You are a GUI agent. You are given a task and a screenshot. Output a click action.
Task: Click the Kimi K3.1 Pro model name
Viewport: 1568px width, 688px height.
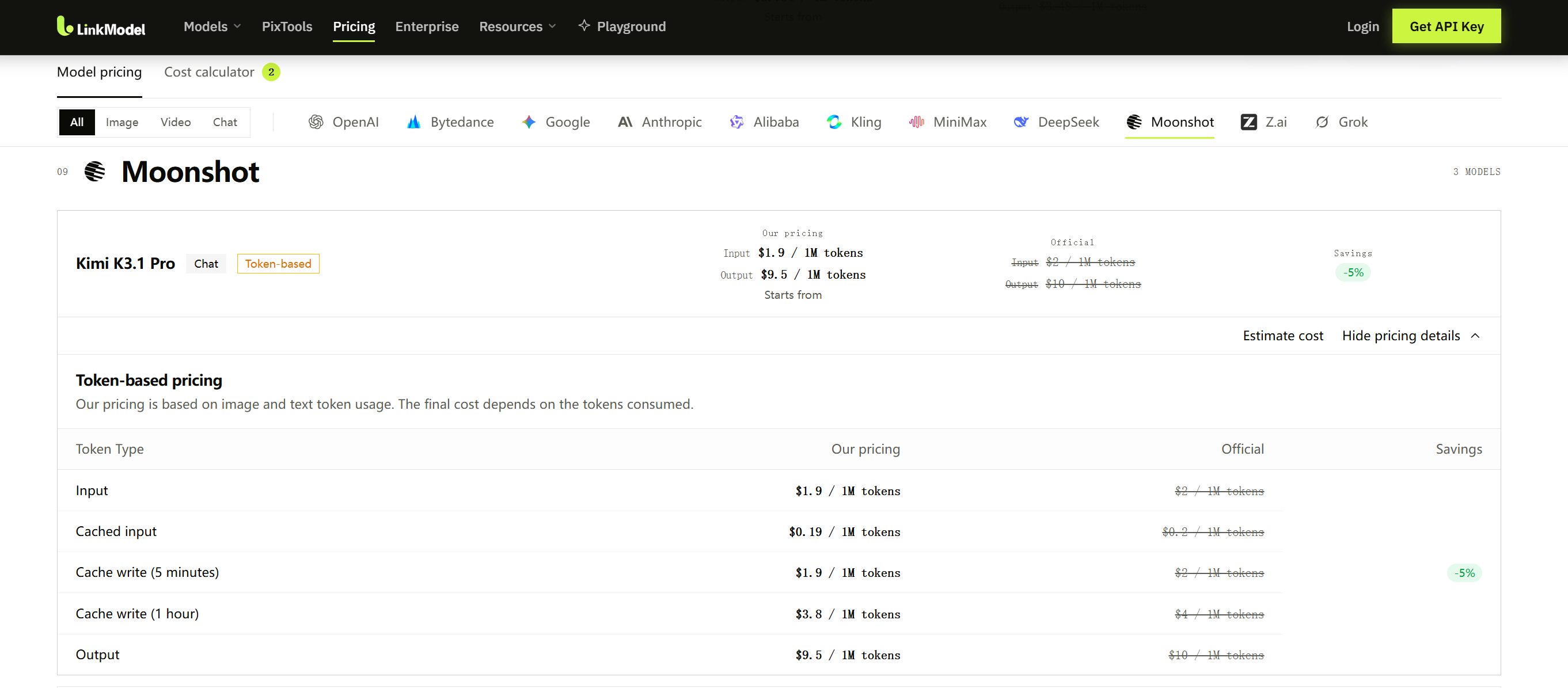coord(126,263)
